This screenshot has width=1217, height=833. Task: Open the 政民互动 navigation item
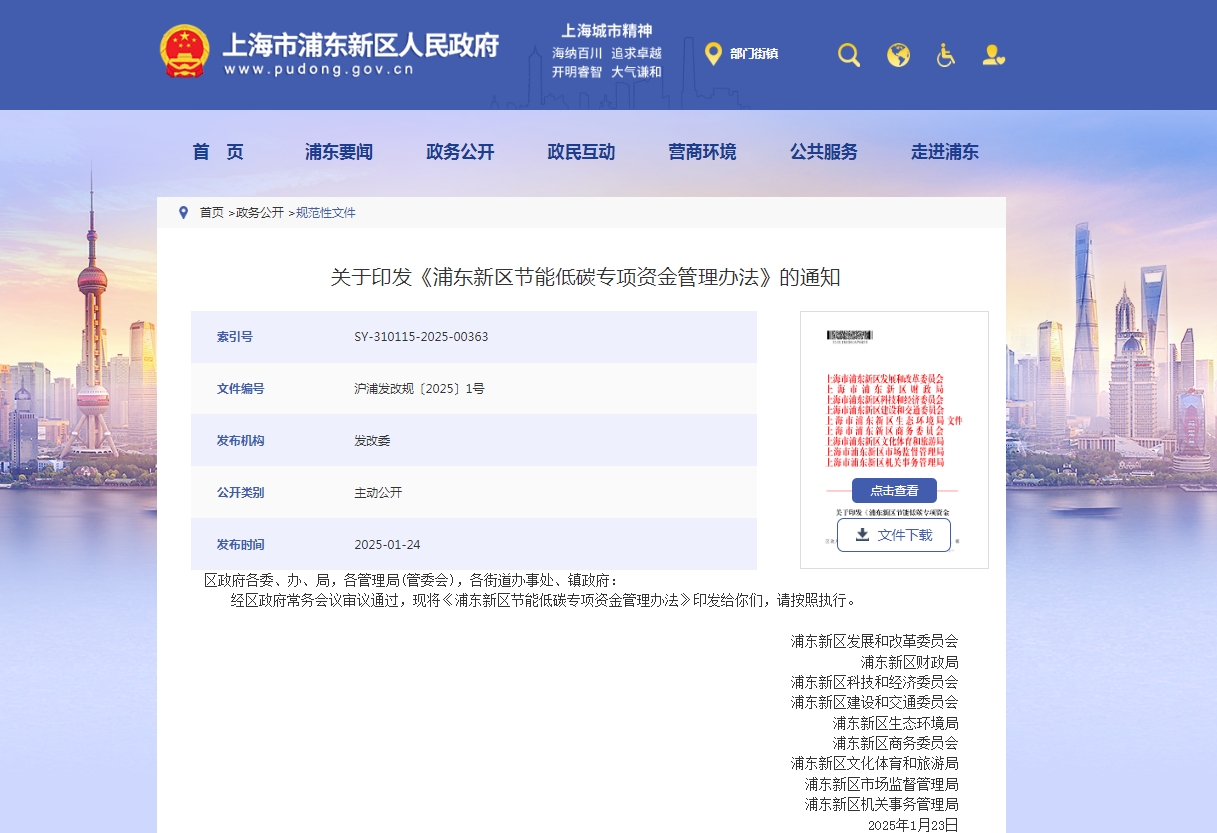581,152
